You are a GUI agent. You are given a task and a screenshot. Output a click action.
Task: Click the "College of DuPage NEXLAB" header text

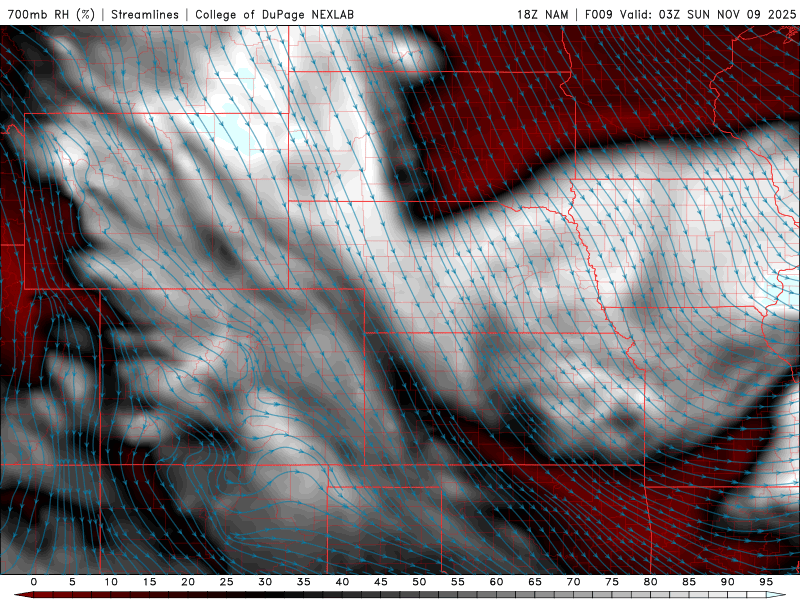tap(274, 14)
